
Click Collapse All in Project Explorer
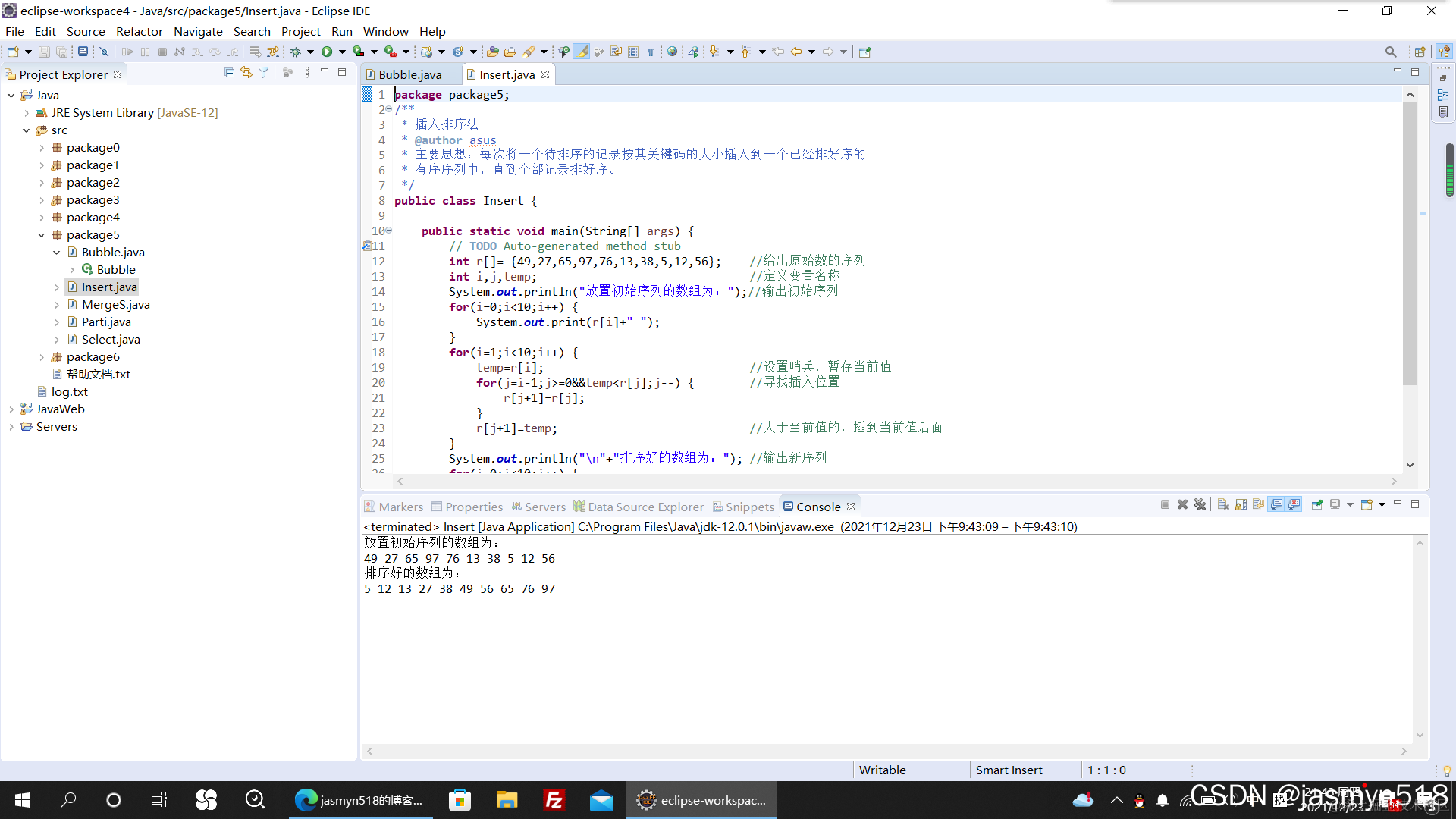pos(229,73)
